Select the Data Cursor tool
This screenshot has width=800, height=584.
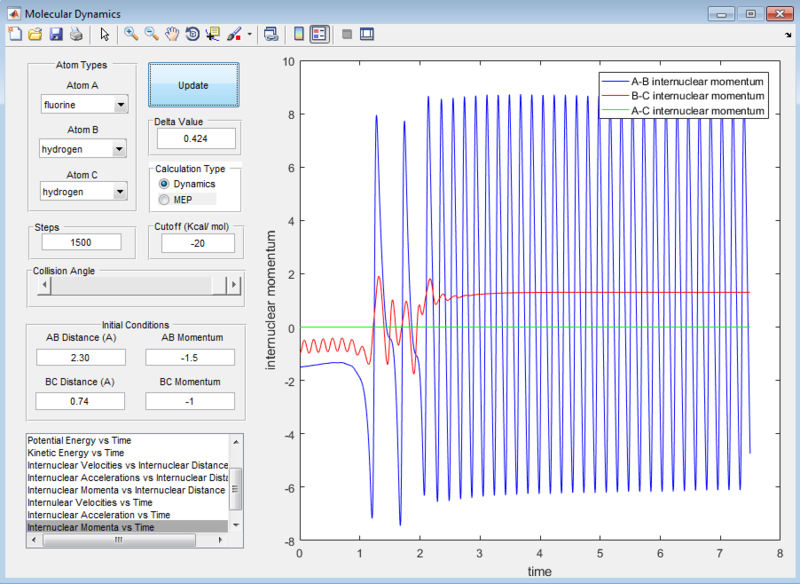[x=213, y=34]
